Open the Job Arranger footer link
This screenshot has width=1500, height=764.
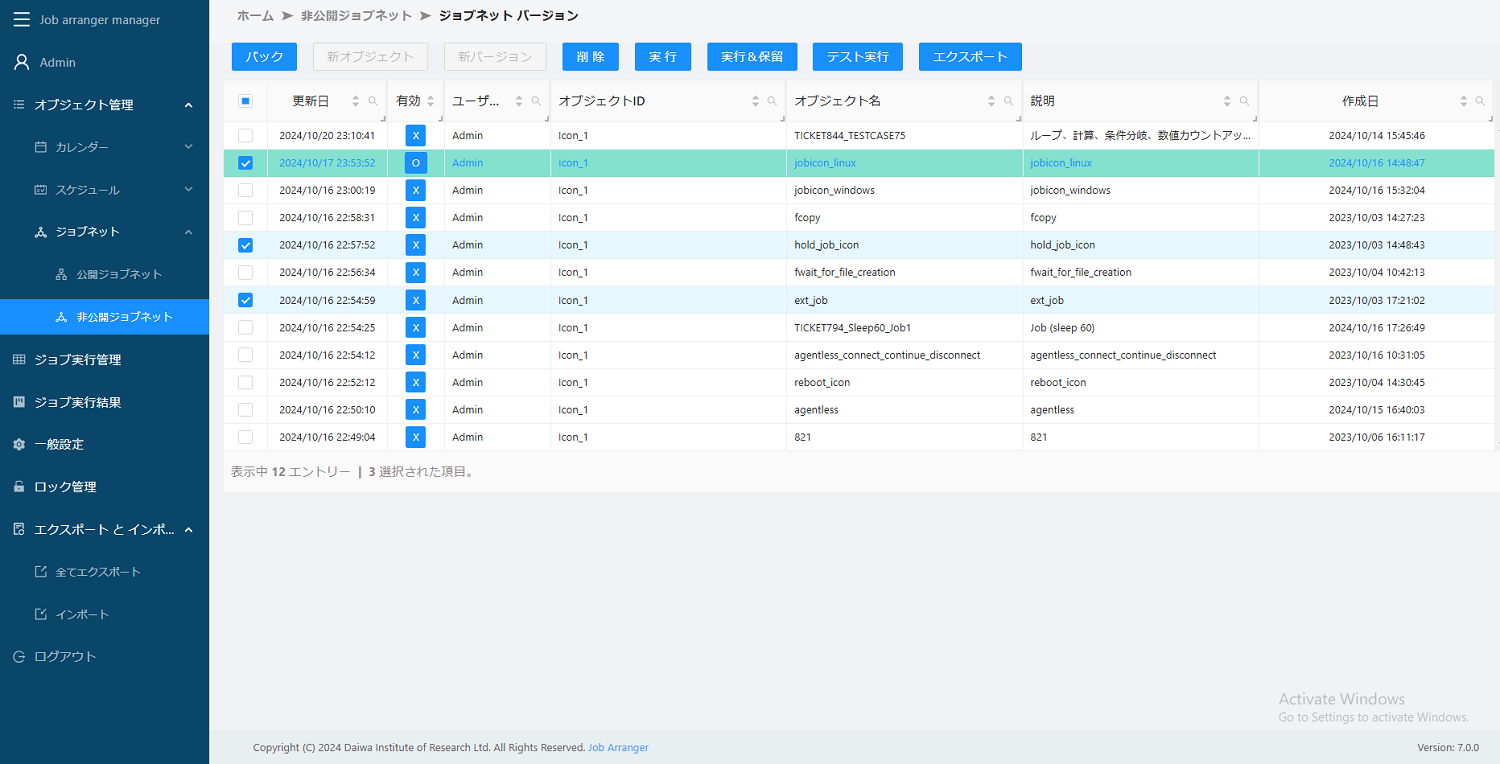click(x=618, y=748)
